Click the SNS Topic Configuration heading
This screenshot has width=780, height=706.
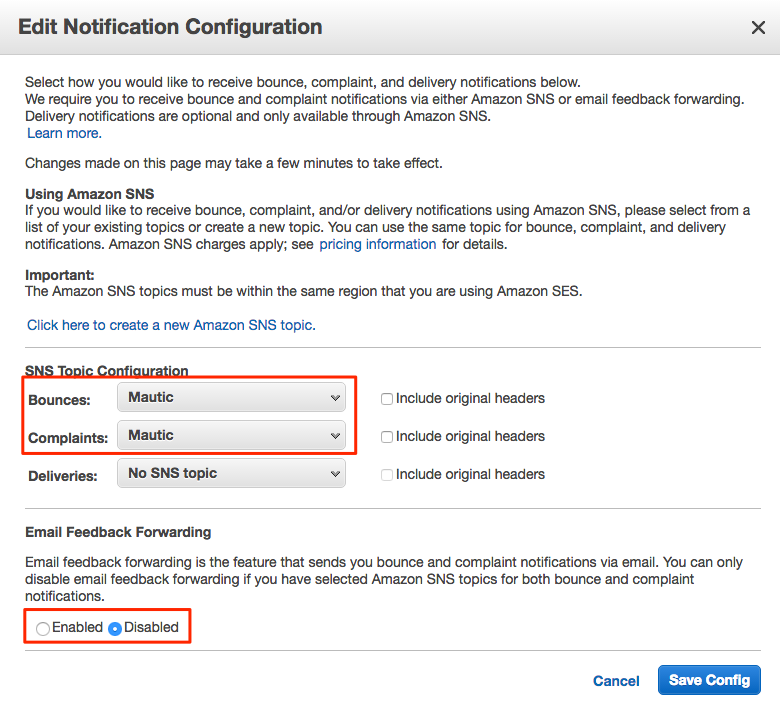pos(107,371)
